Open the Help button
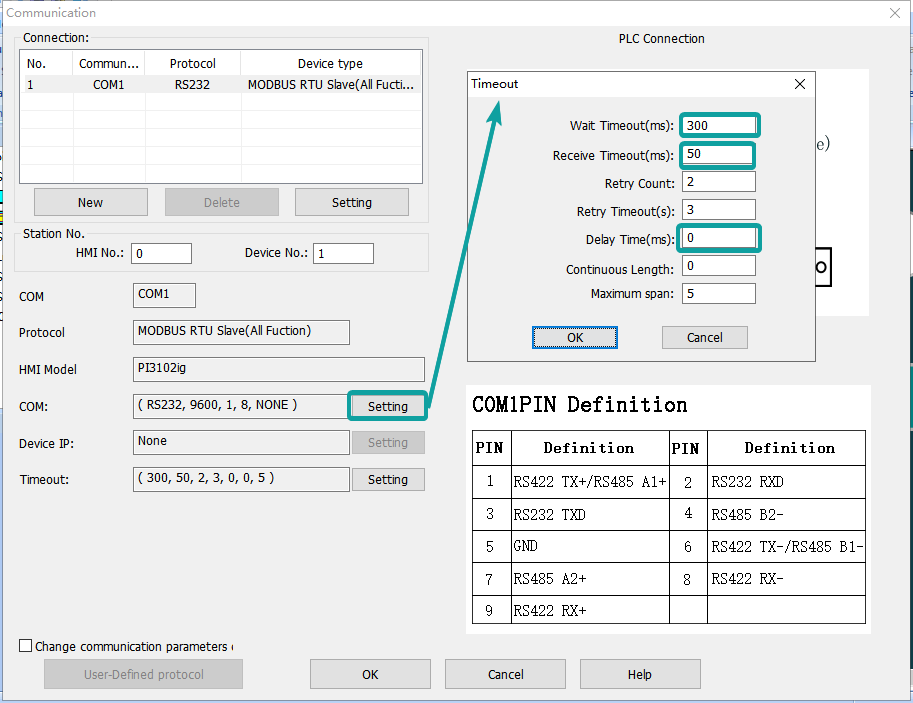The width and height of the screenshot is (913, 703). 639,674
